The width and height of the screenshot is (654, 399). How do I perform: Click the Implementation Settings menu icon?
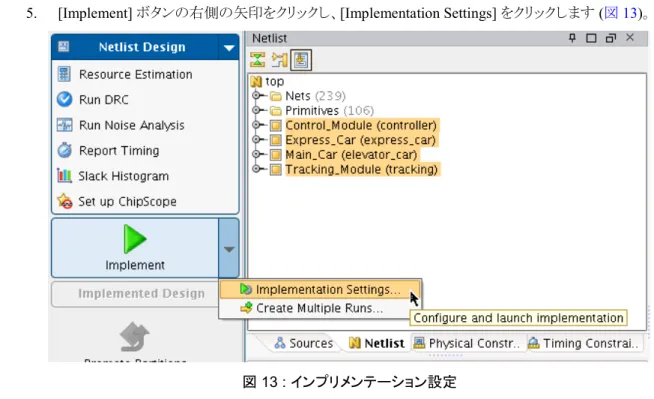coord(246,289)
